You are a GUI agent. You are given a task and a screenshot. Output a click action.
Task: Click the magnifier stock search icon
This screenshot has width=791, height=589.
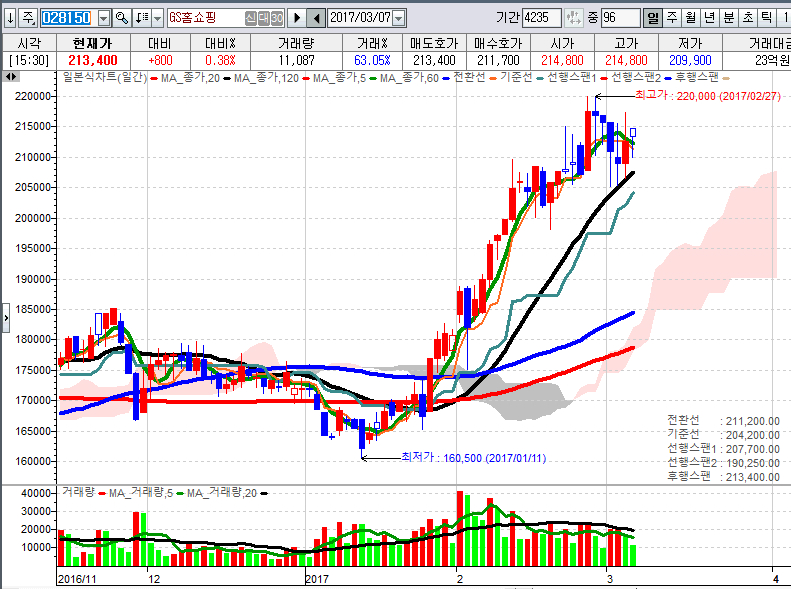(122, 18)
